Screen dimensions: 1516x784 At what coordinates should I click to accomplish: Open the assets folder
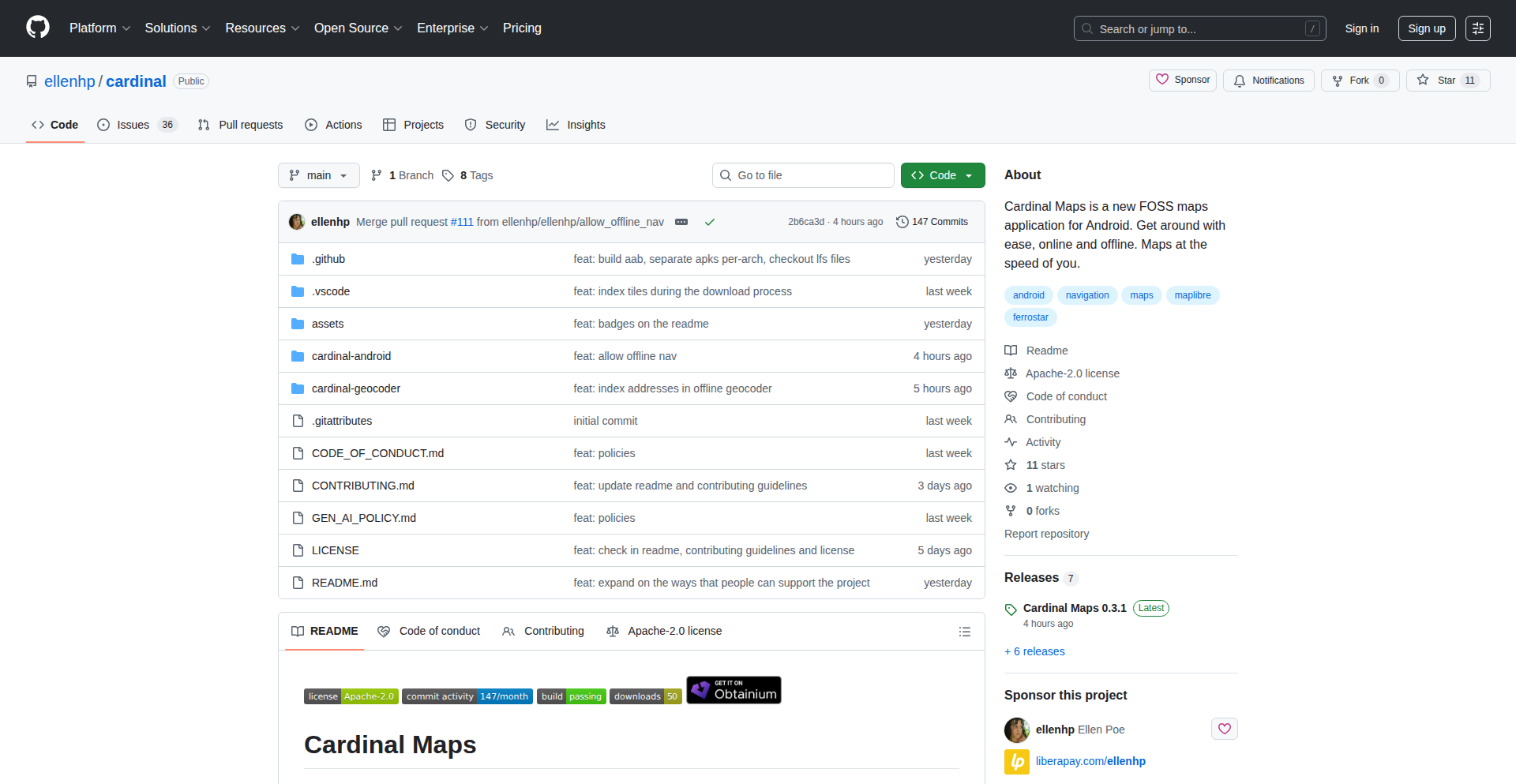click(x=328, y=324)
